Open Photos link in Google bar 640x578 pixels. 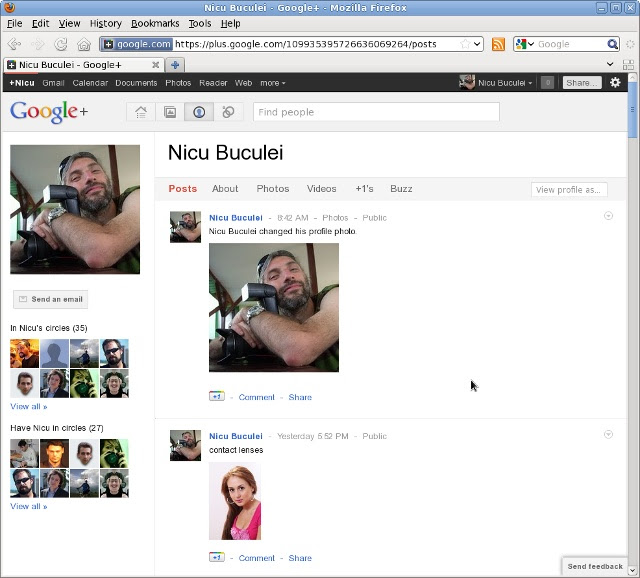(178, 83)
